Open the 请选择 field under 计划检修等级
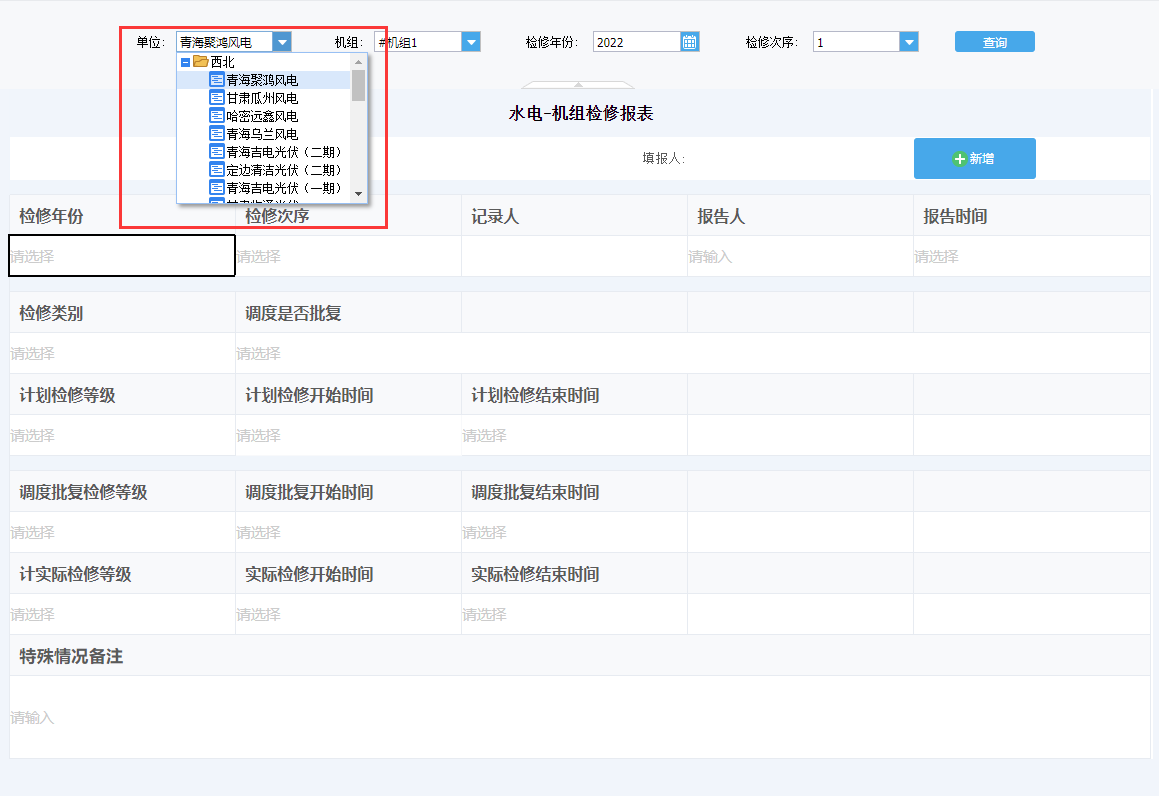 [122, 435]
